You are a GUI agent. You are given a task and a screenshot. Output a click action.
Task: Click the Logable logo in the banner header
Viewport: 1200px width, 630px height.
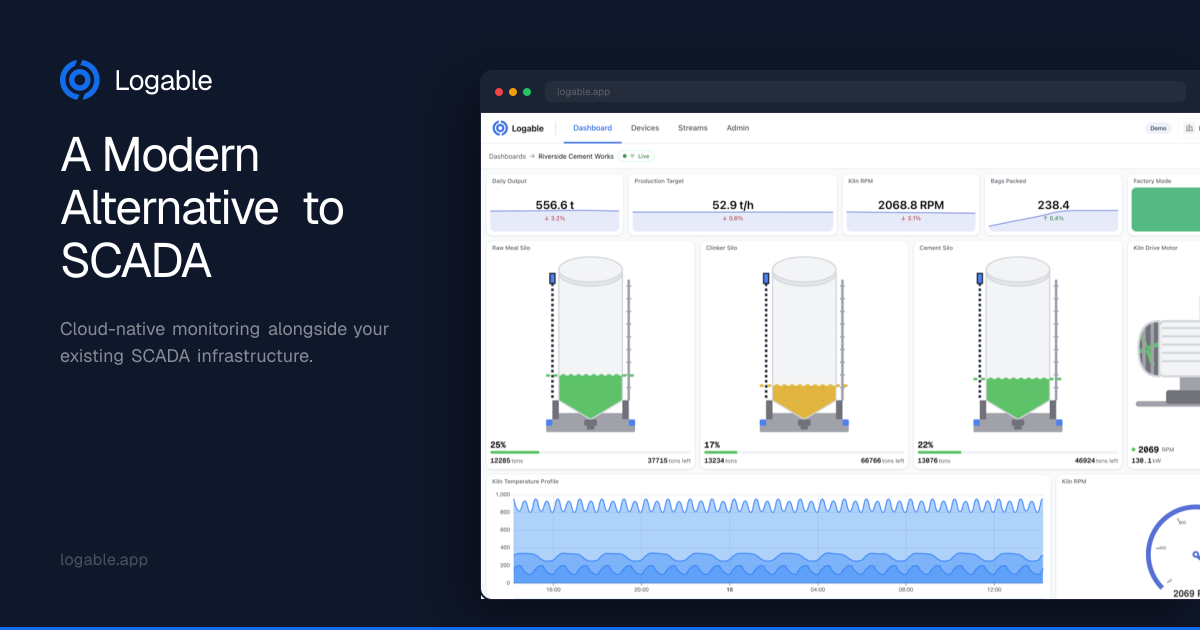coord(136,80)
